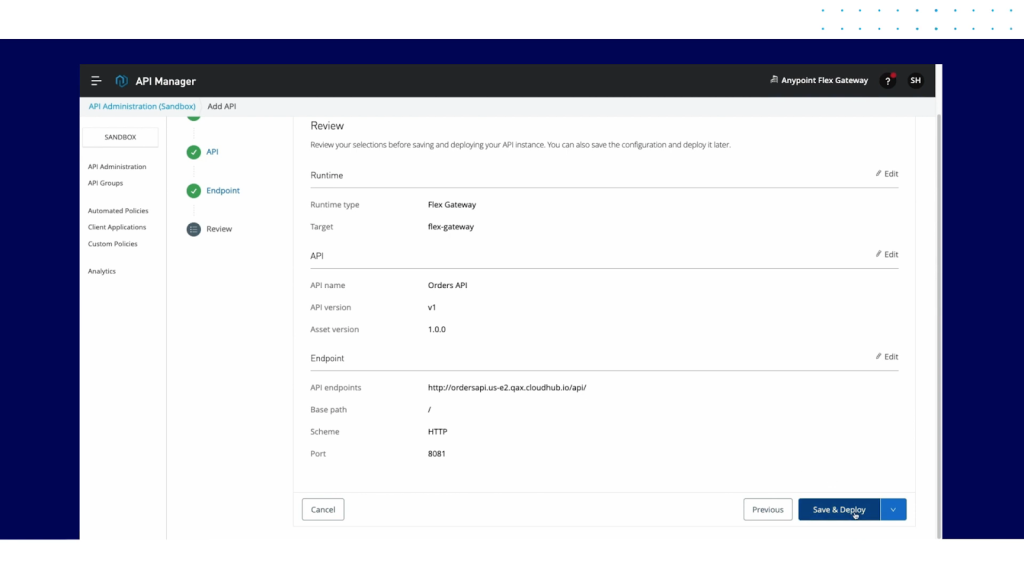Image resolution: width=1024 pixels, height=576 pixels.
Task: Edit the Runtime section
Action: pos(887,174)
